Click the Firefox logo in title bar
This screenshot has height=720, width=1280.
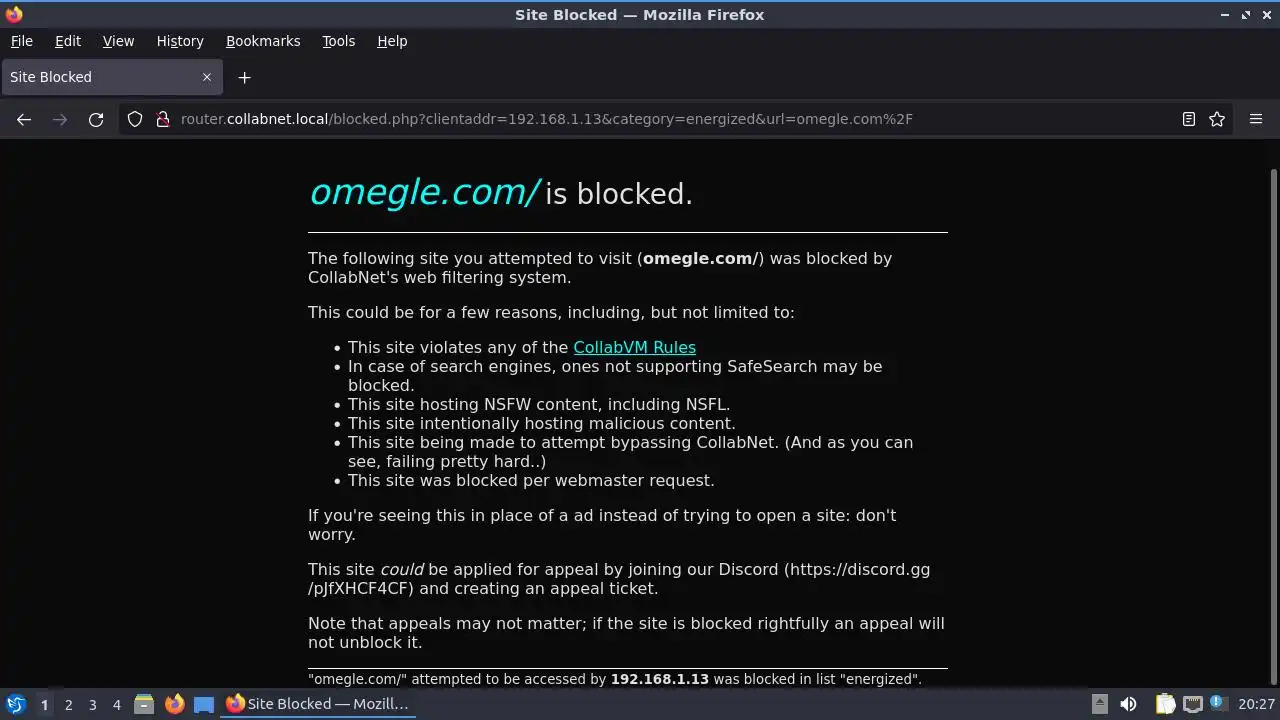pos(14,14)
